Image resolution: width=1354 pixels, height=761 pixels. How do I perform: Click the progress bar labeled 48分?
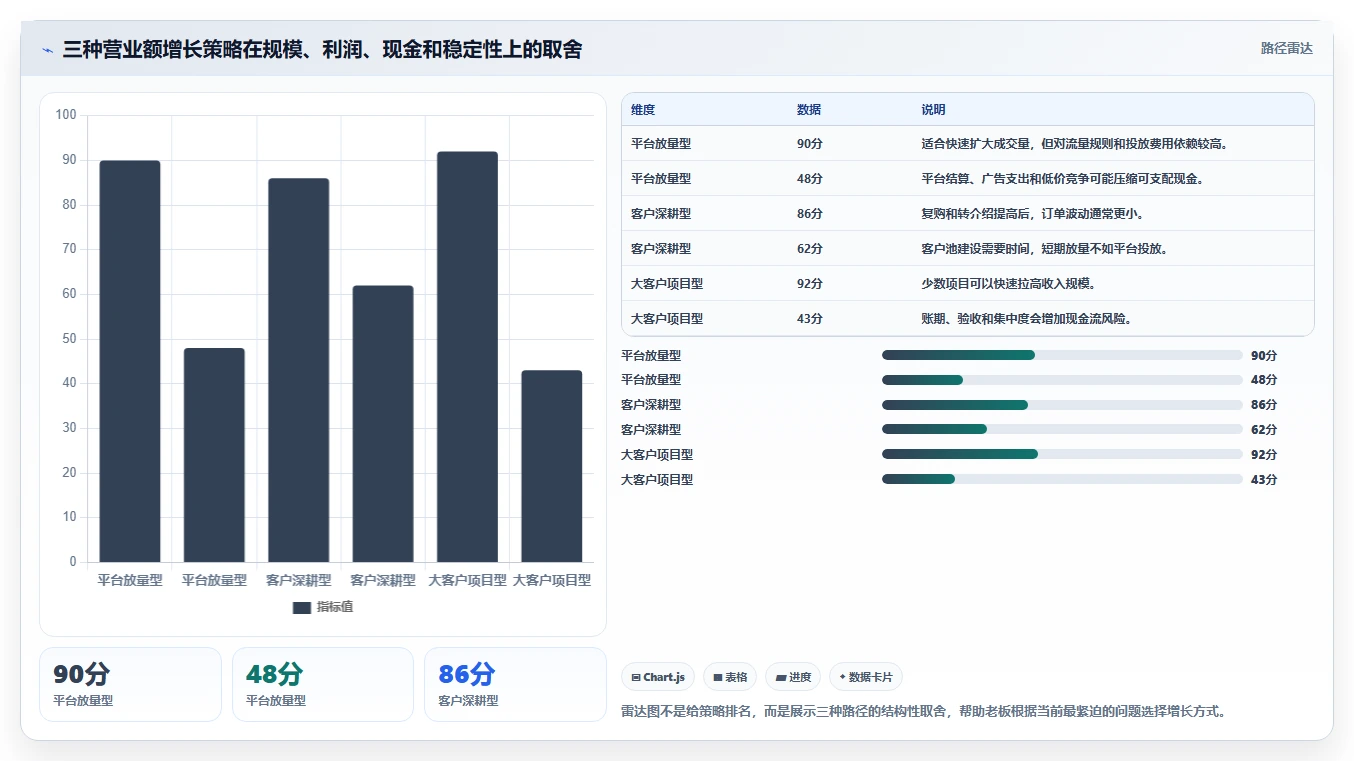point(1062,380)
